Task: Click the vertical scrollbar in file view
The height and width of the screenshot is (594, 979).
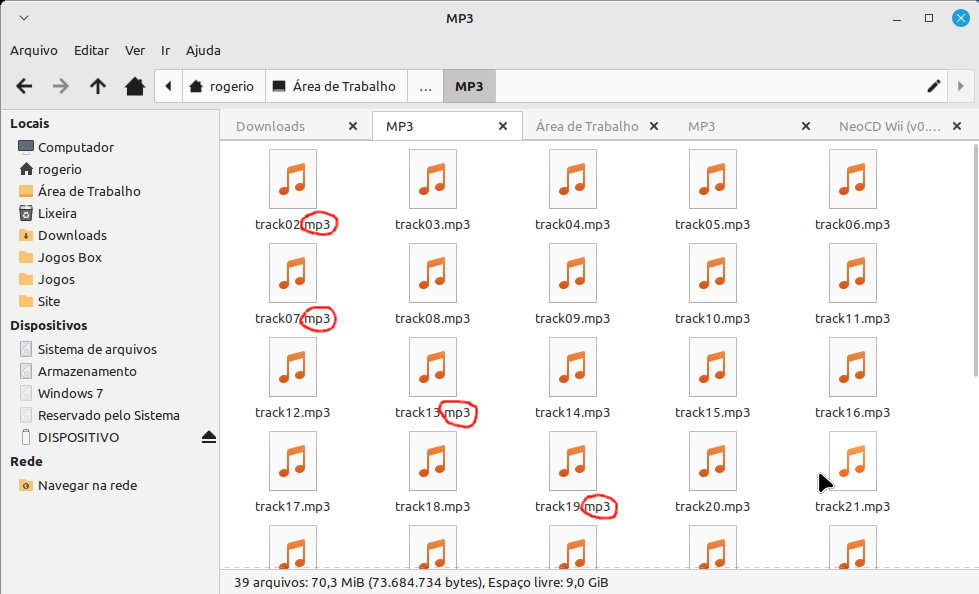Action: [x=973, y=260]
